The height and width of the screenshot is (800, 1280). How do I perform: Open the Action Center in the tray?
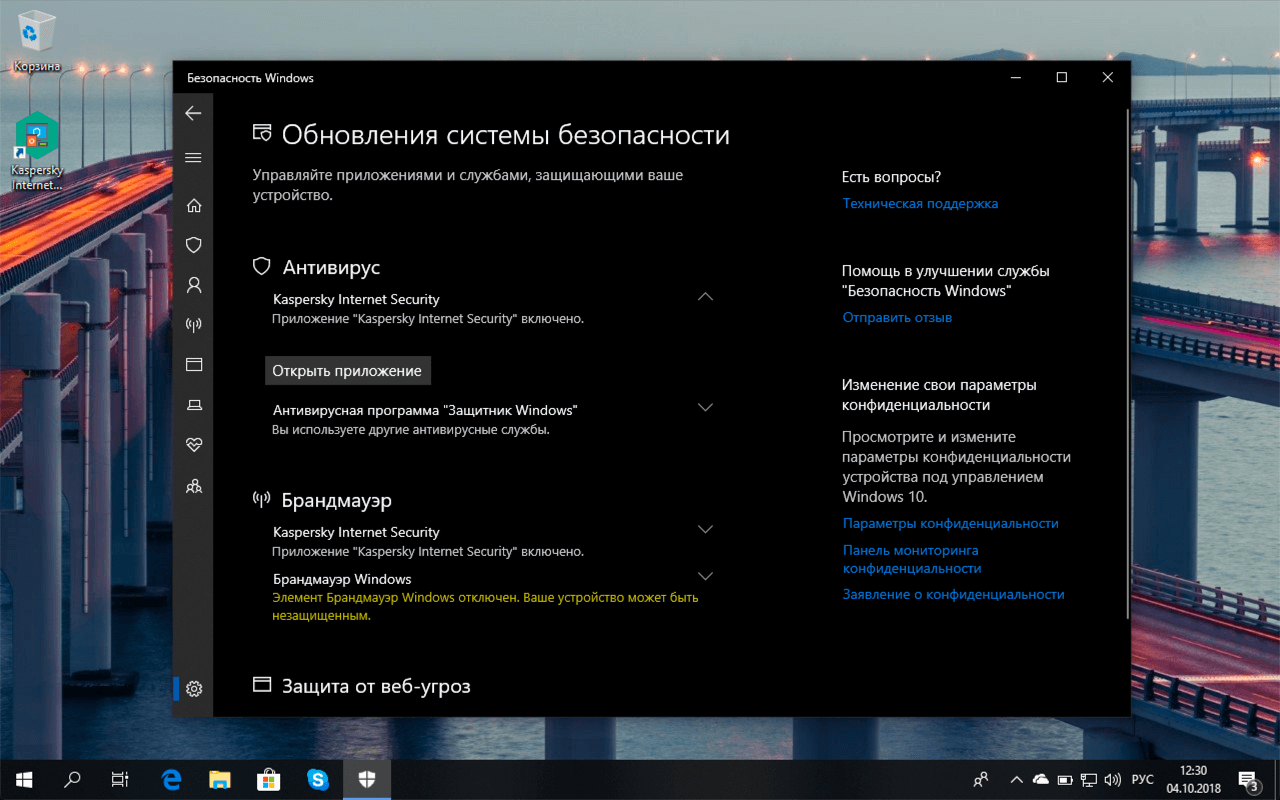(x=1248, y=779)
